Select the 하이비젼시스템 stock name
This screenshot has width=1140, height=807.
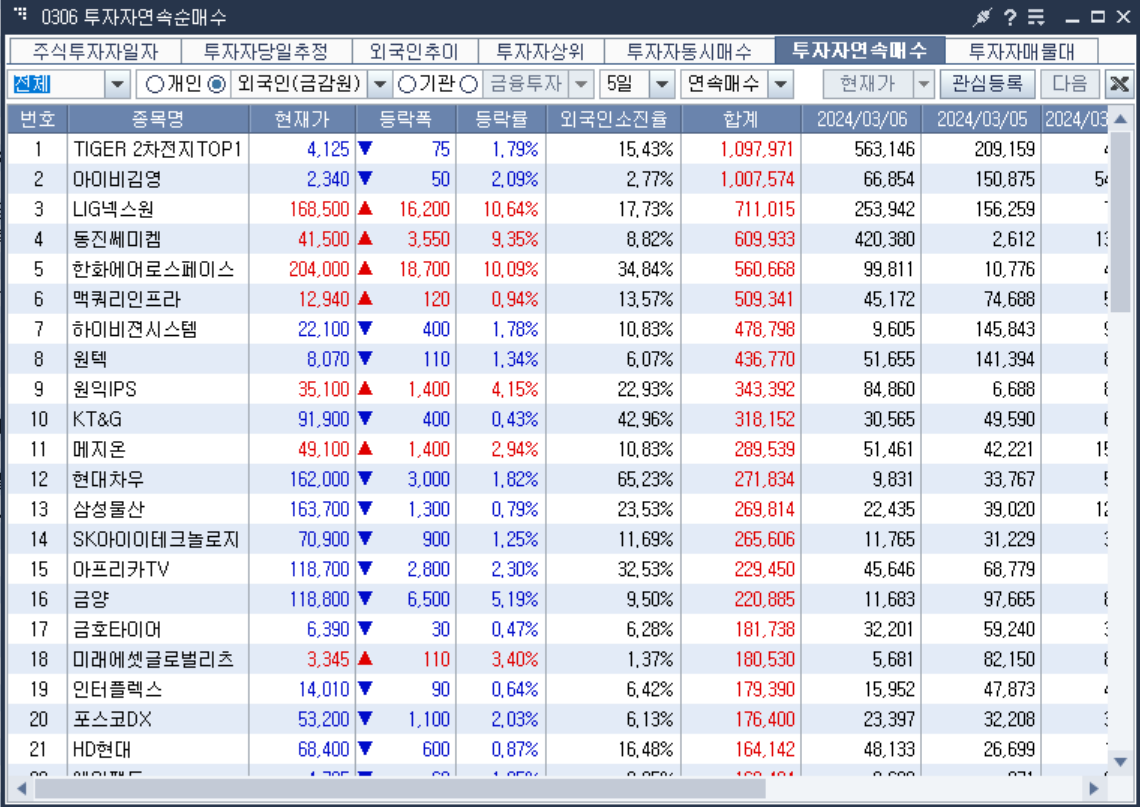(x=135, y=329)
